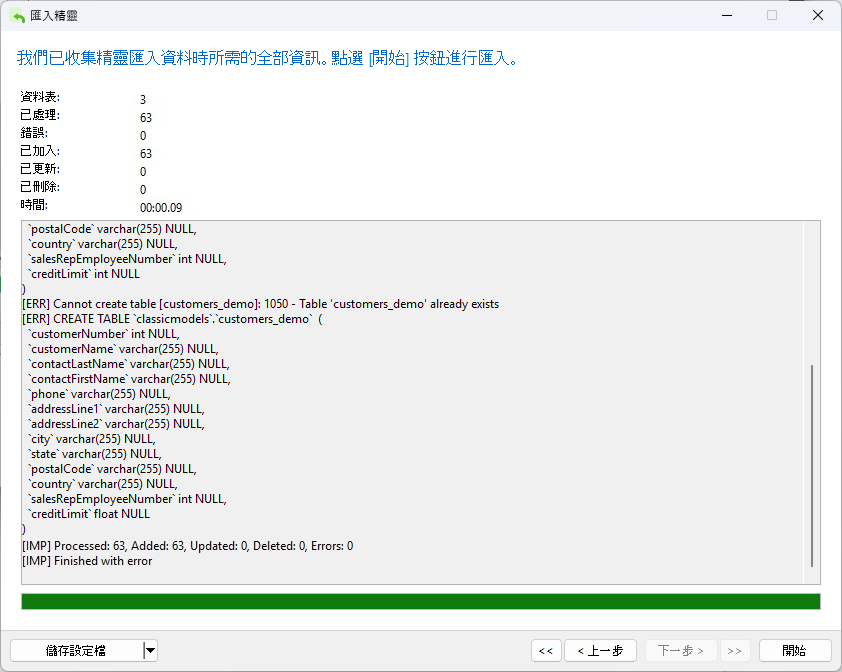Screen dimensions: 842x672
Task: Start the import with 開始 button
Action: tap(795, 651)
